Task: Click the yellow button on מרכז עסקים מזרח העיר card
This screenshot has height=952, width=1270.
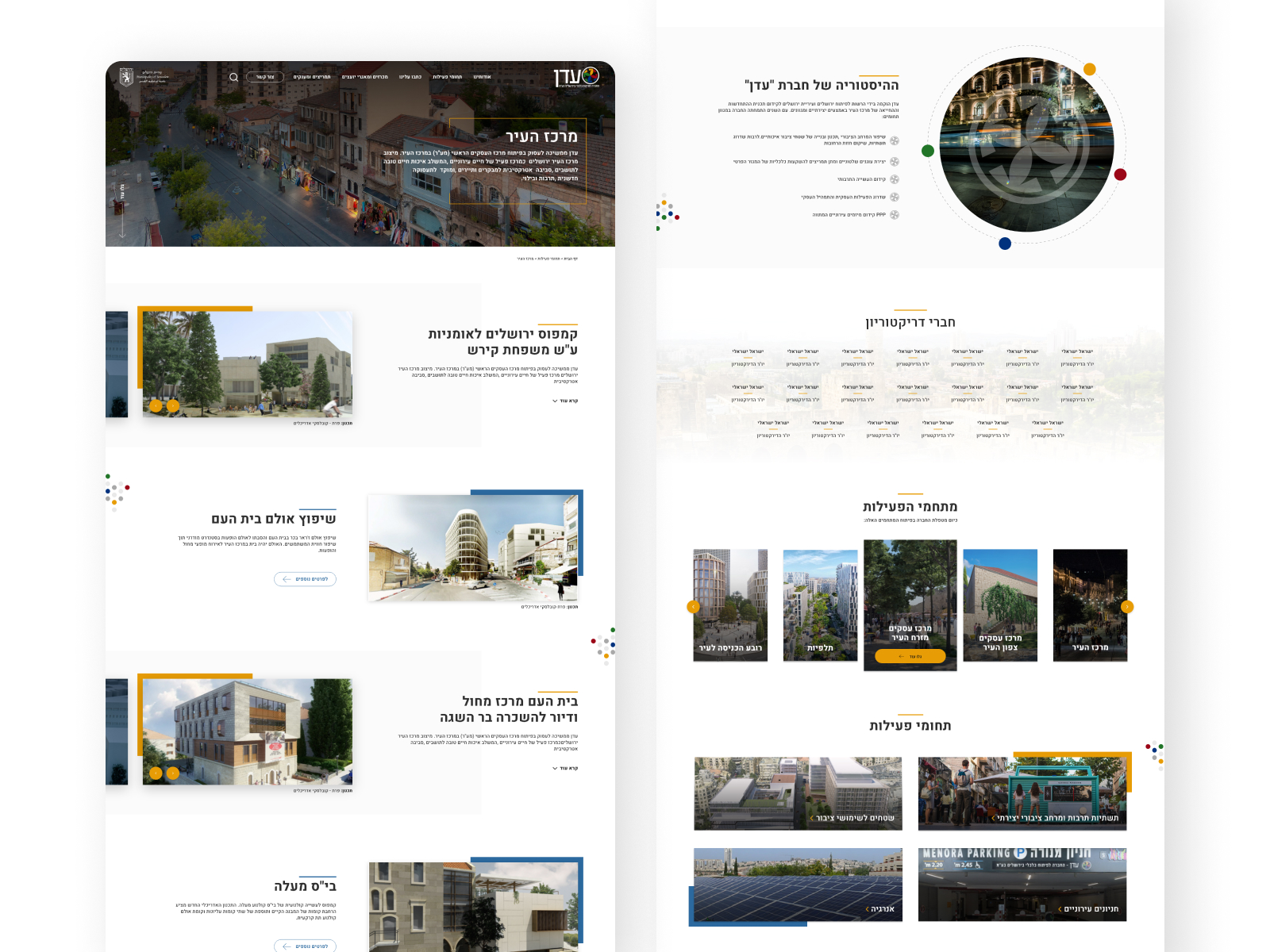Action: 910,656
